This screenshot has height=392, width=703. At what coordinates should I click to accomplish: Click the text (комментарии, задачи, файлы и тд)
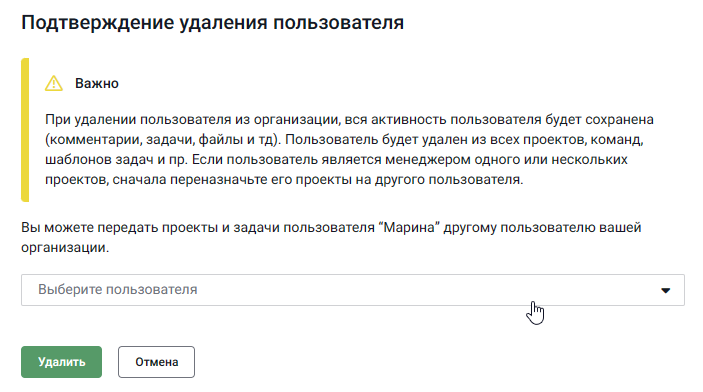click(x=163, y=140)
